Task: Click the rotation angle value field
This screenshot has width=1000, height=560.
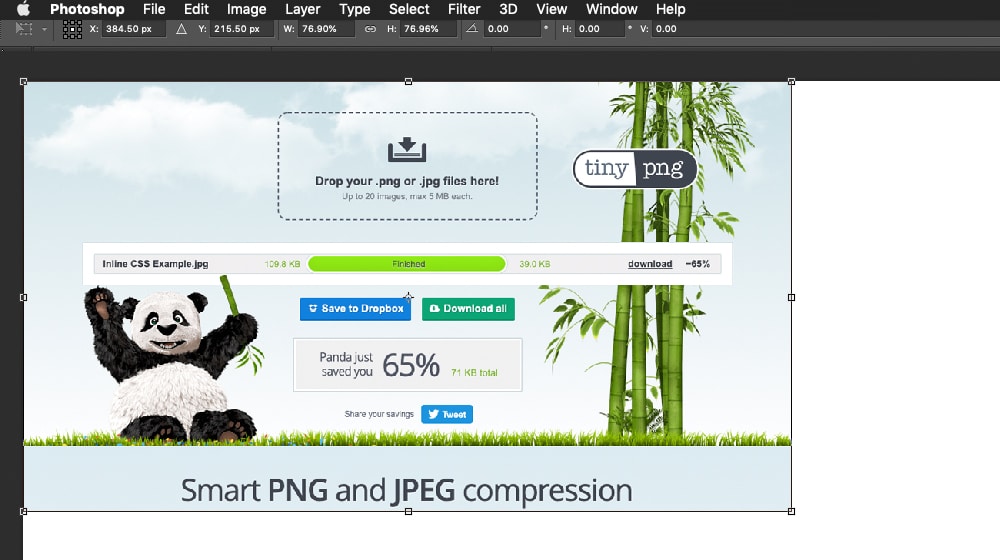Action: pos(511,29)
